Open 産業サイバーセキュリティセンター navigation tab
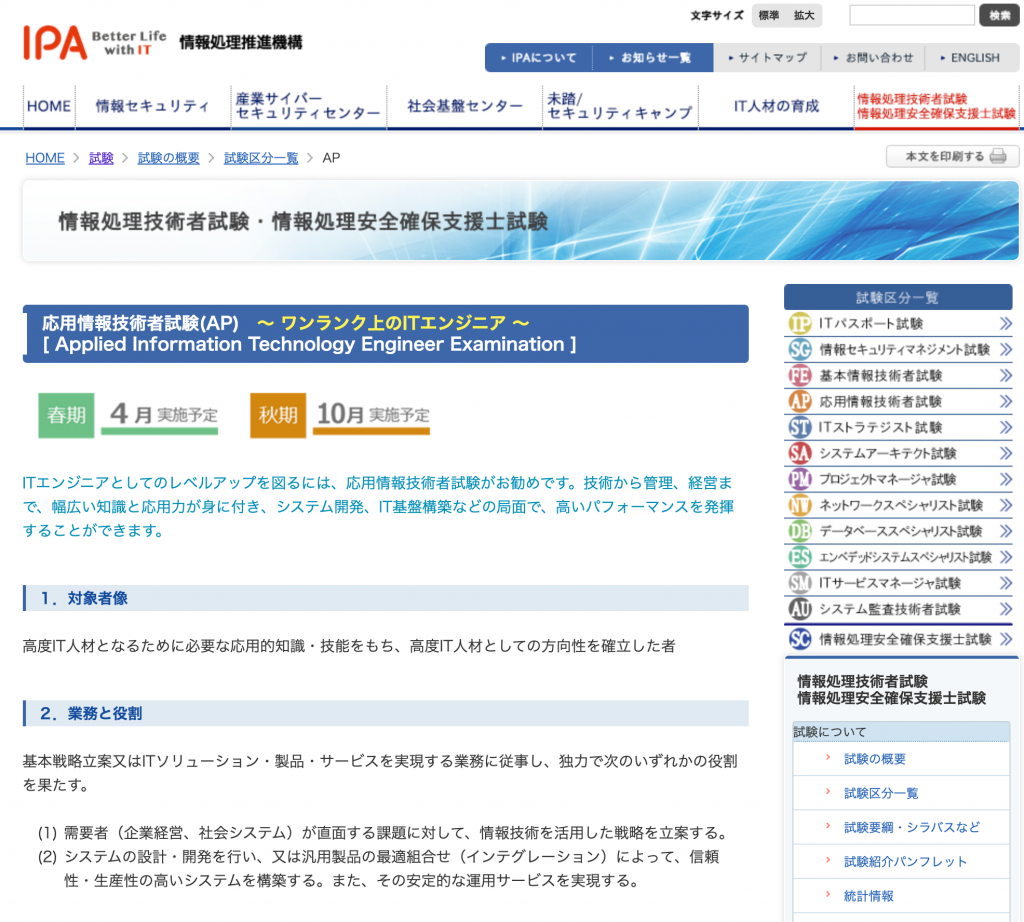The height and width of the screenshot is (922, 1024). pos(308,106)
